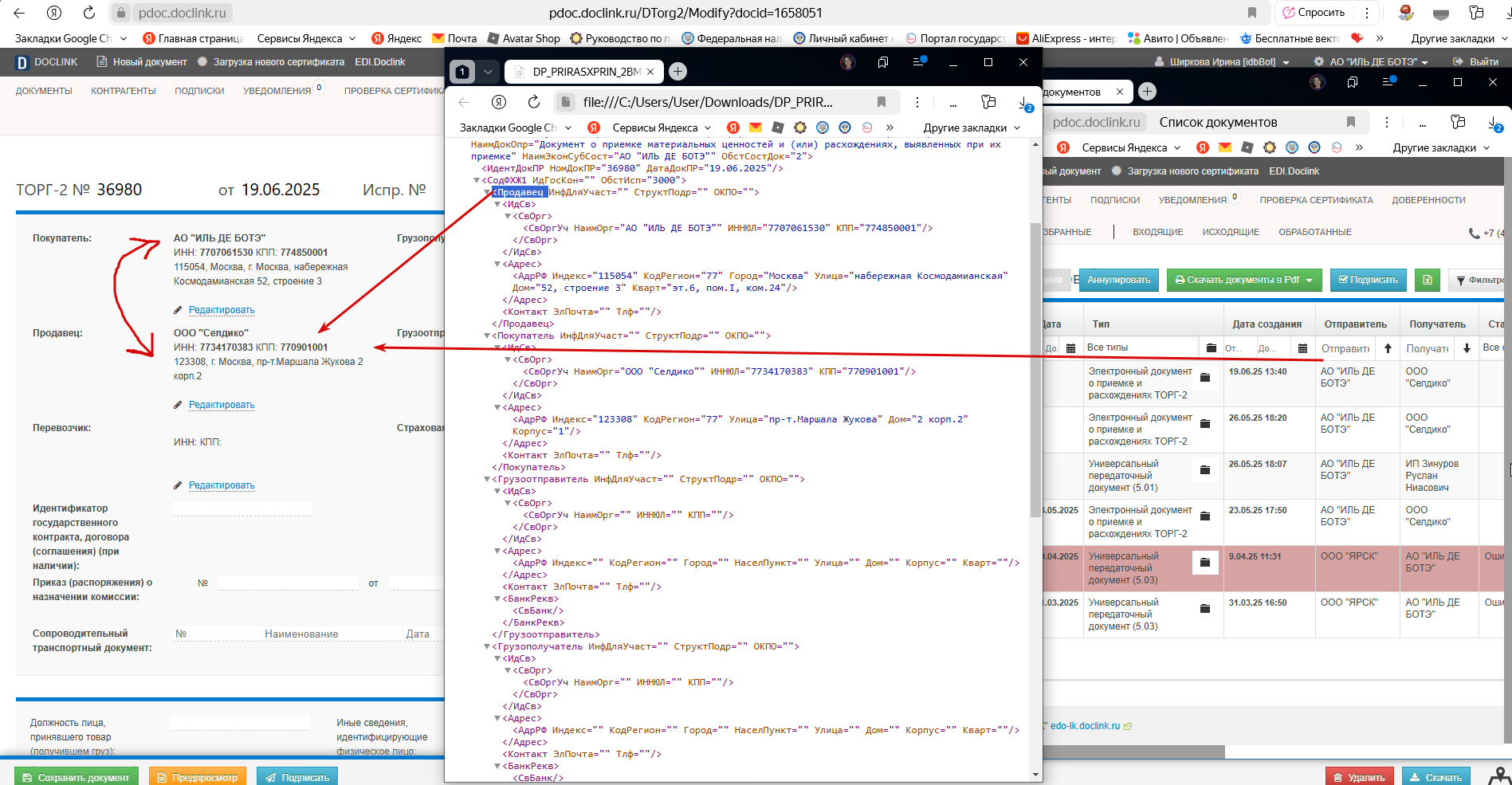Expand 'Сервисы Яндекса' bookmark folder in main window
Image resolution: width=1512 pixels, height=785 pixels.
point(306,38)
